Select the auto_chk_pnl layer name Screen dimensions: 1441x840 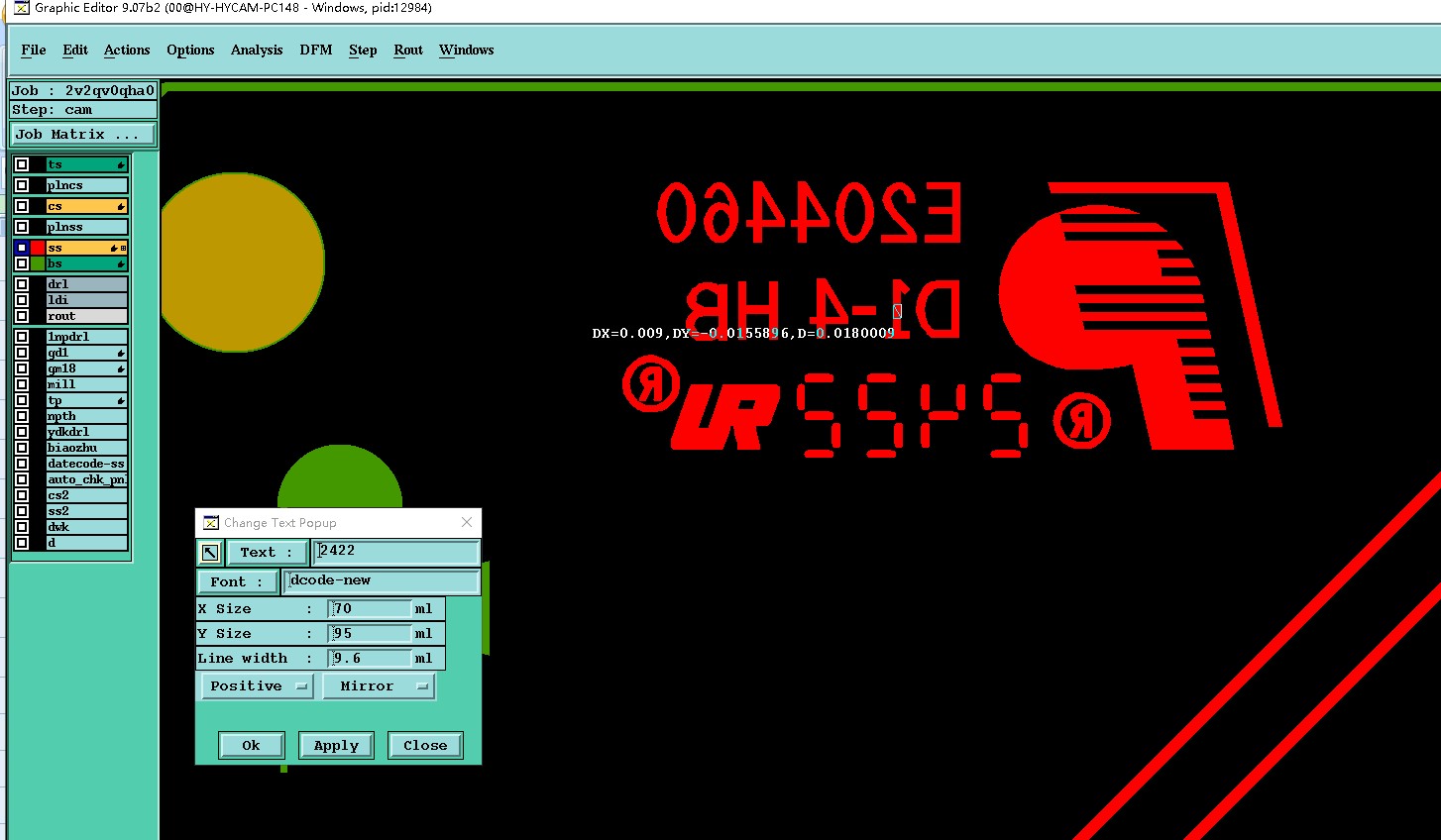86,479
